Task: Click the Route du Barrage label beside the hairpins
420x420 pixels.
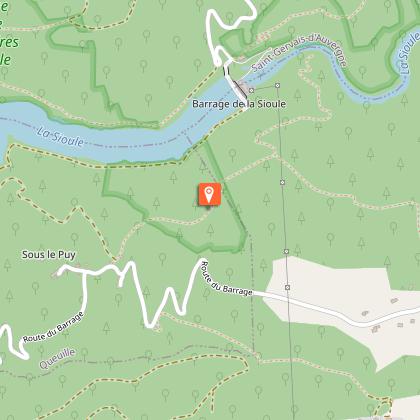Action: pyautogui.click(x=52, y=327)
